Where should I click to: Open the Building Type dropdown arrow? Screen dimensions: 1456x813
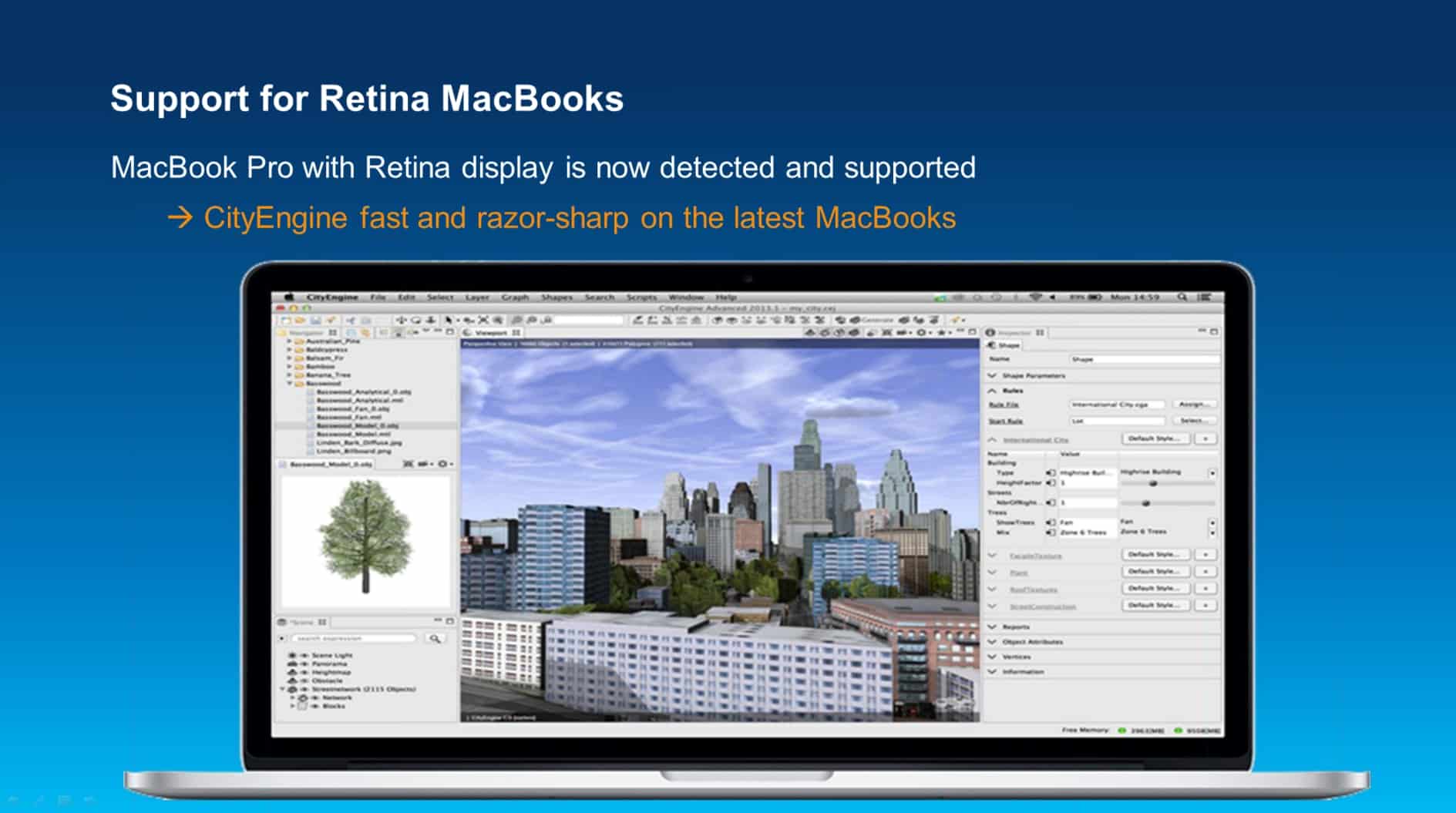(1212, 472)
